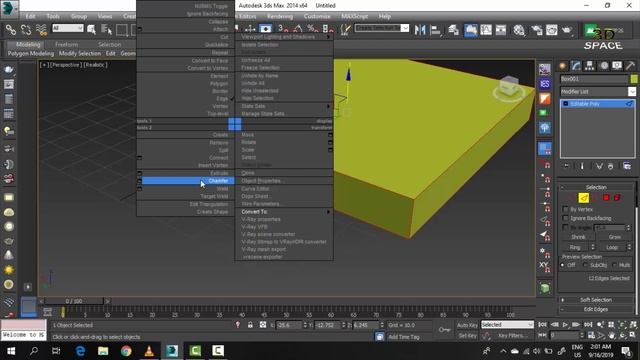Screen dimensions: 640x360
Task: Click the Select and Link toolbar icon
Action: (x=11, y=30)
